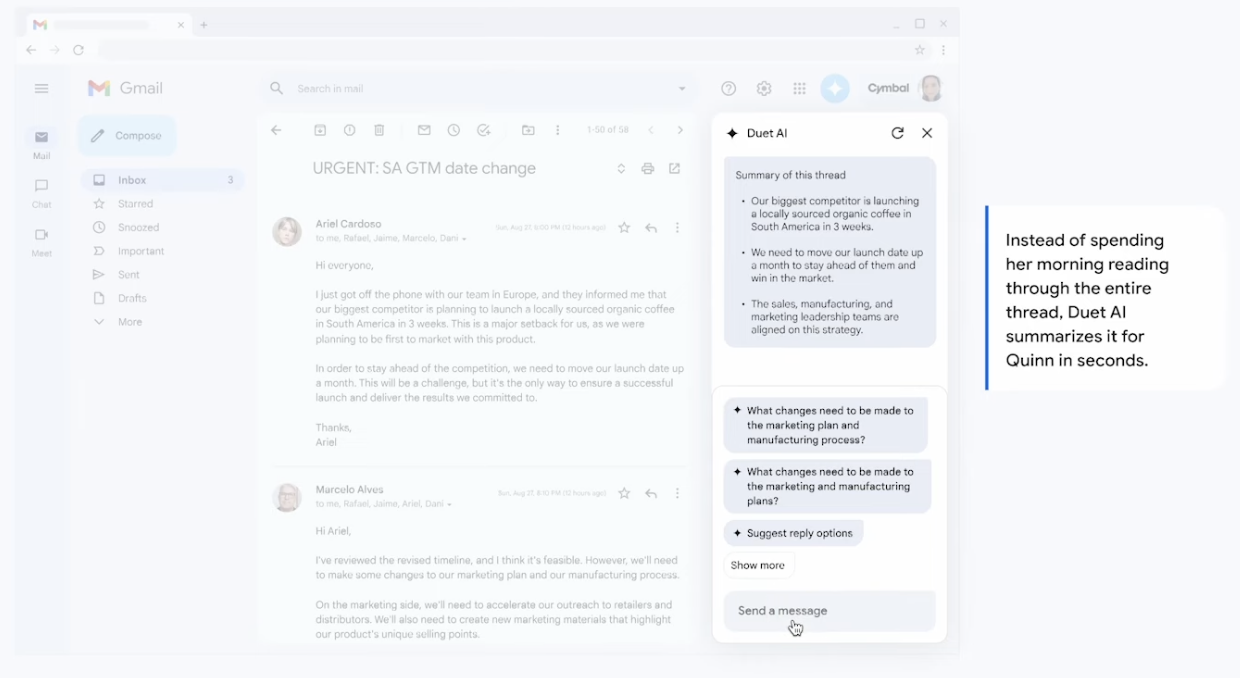
Task: Click the browser back arrow
Action: pyautogui.click(x=31, y=50)
